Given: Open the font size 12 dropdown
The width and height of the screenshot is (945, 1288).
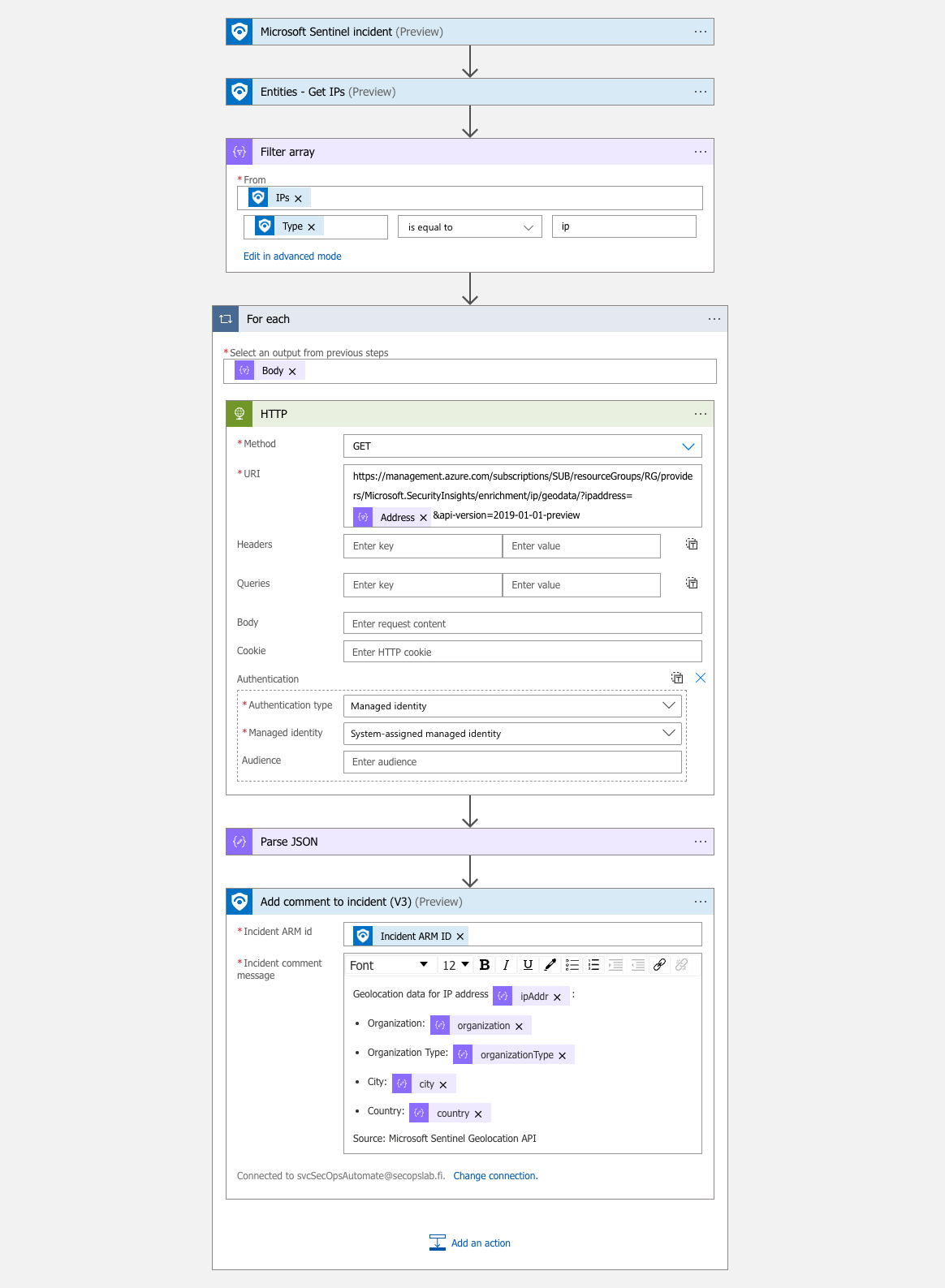Looking at the screenshot, I should pyautogui.click(x=455, y=965).
